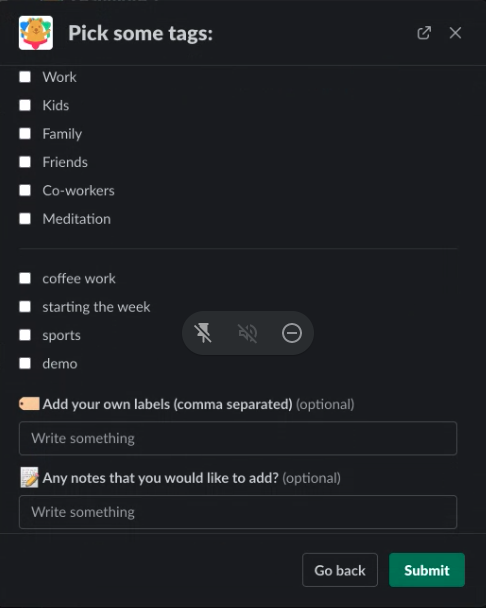Click the Submit button
This screenshot has width=486, height=608.
[427, 570]
